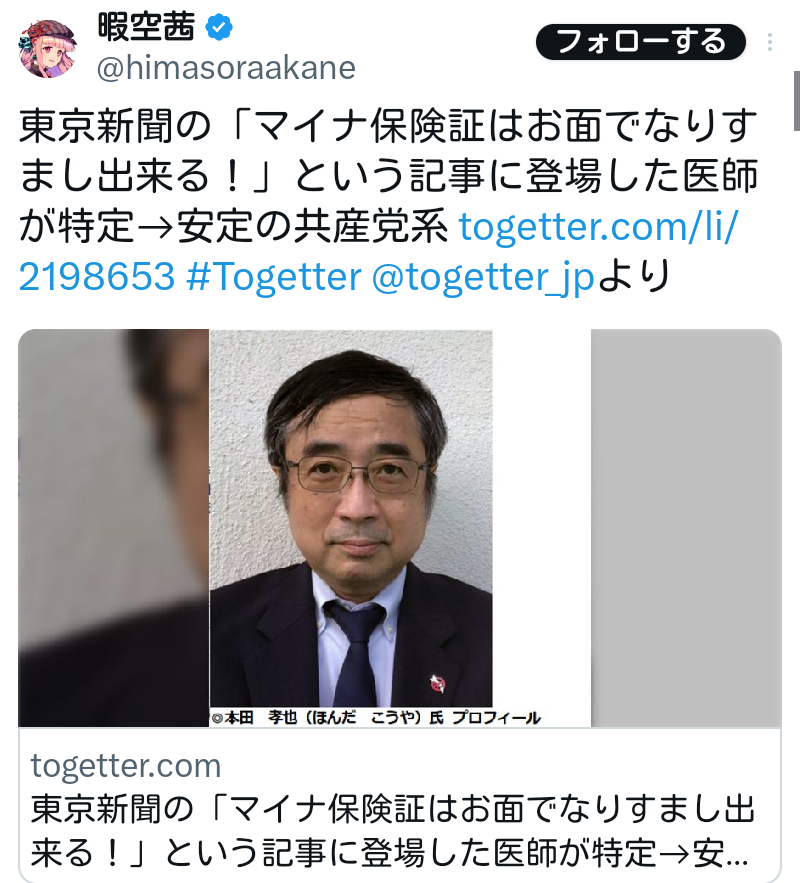Click the portrait photo in link card
The image size is (800, 883).
(351, 518)
